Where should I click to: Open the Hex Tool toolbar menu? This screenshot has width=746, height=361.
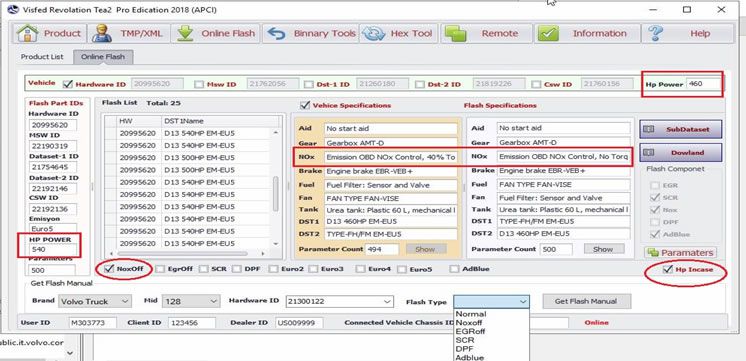point(398,33)
